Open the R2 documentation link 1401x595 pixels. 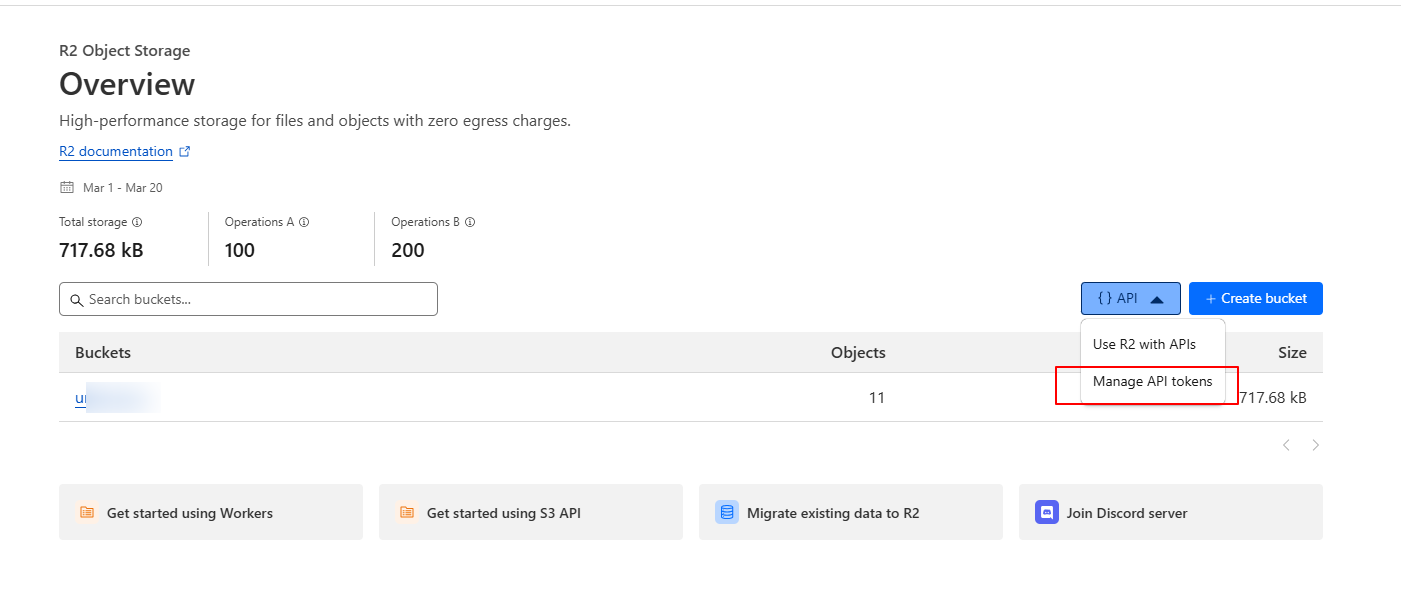click(x=116, y=152)
